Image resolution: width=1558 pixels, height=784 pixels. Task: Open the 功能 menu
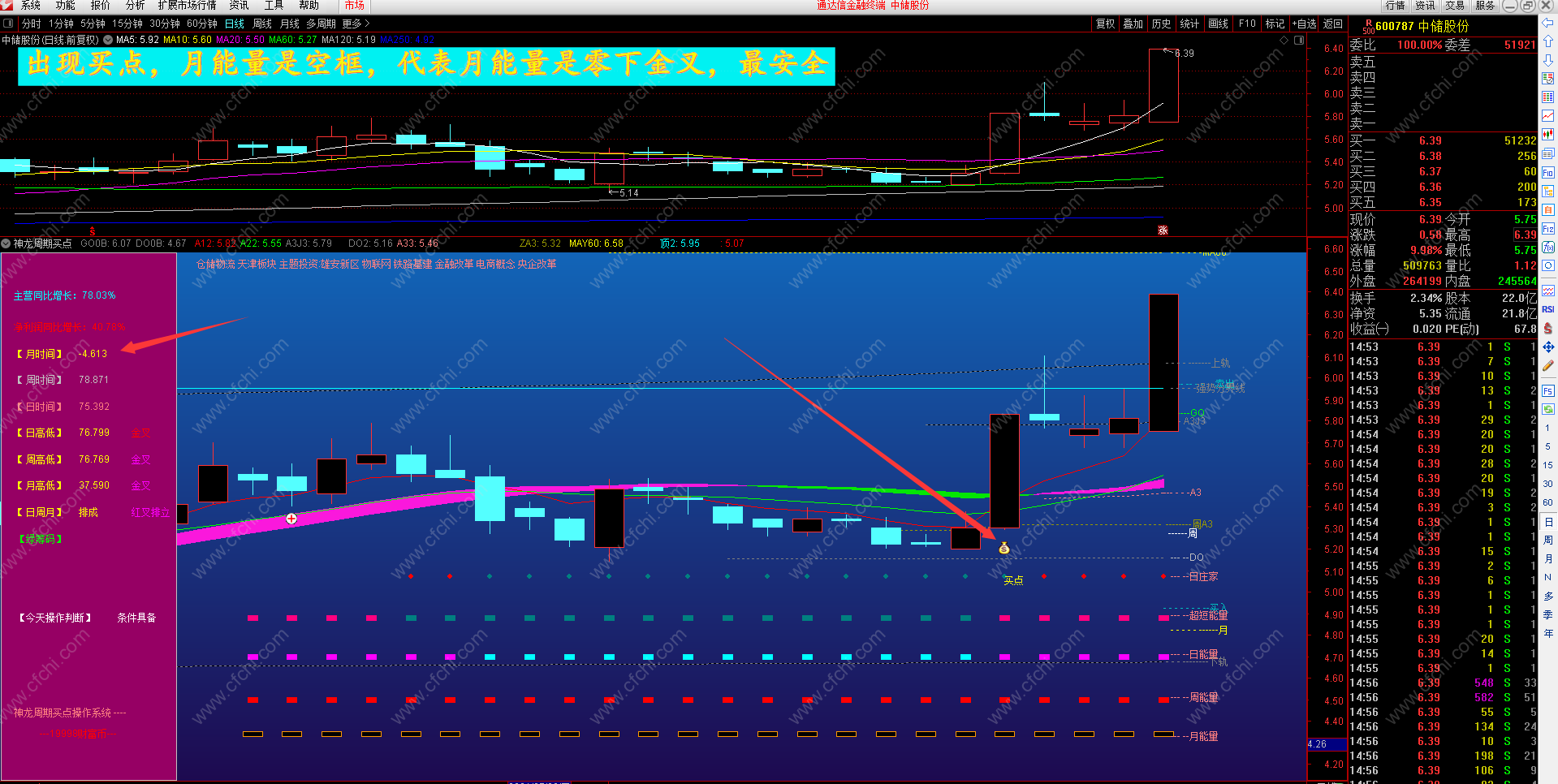[x=66, y=6]
